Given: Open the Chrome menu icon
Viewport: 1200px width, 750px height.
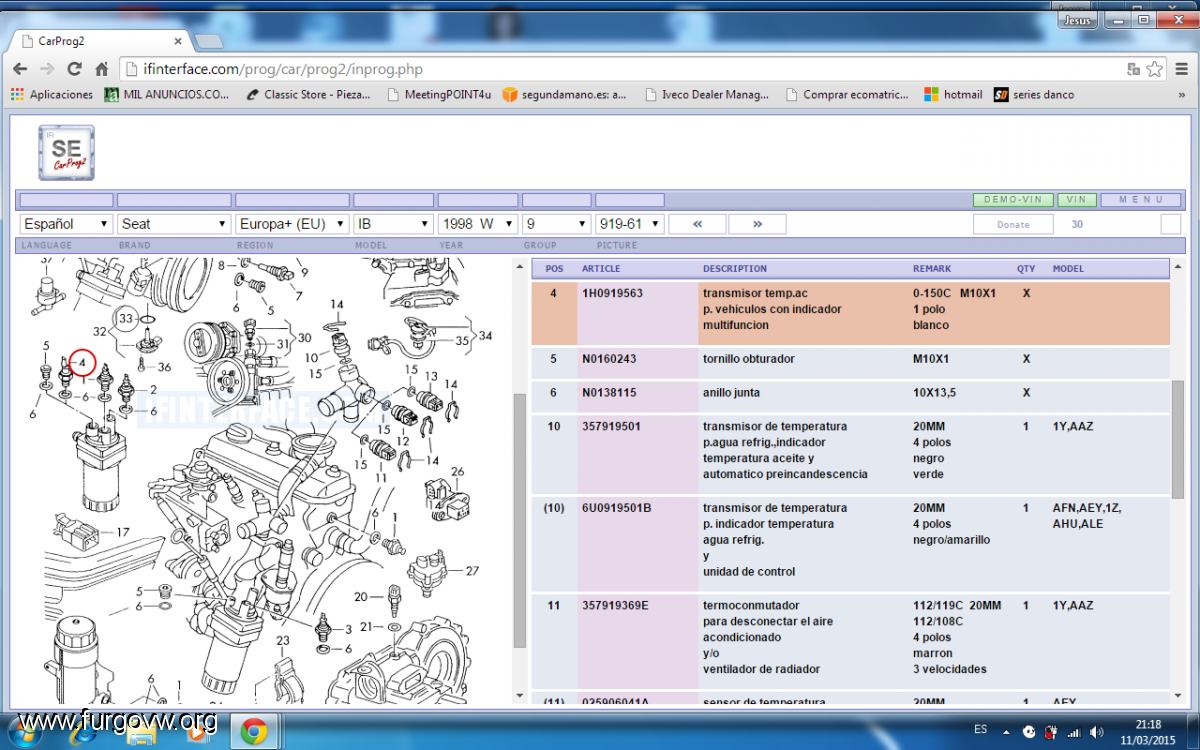Looking at the screenshot, I should [1182, 69].
